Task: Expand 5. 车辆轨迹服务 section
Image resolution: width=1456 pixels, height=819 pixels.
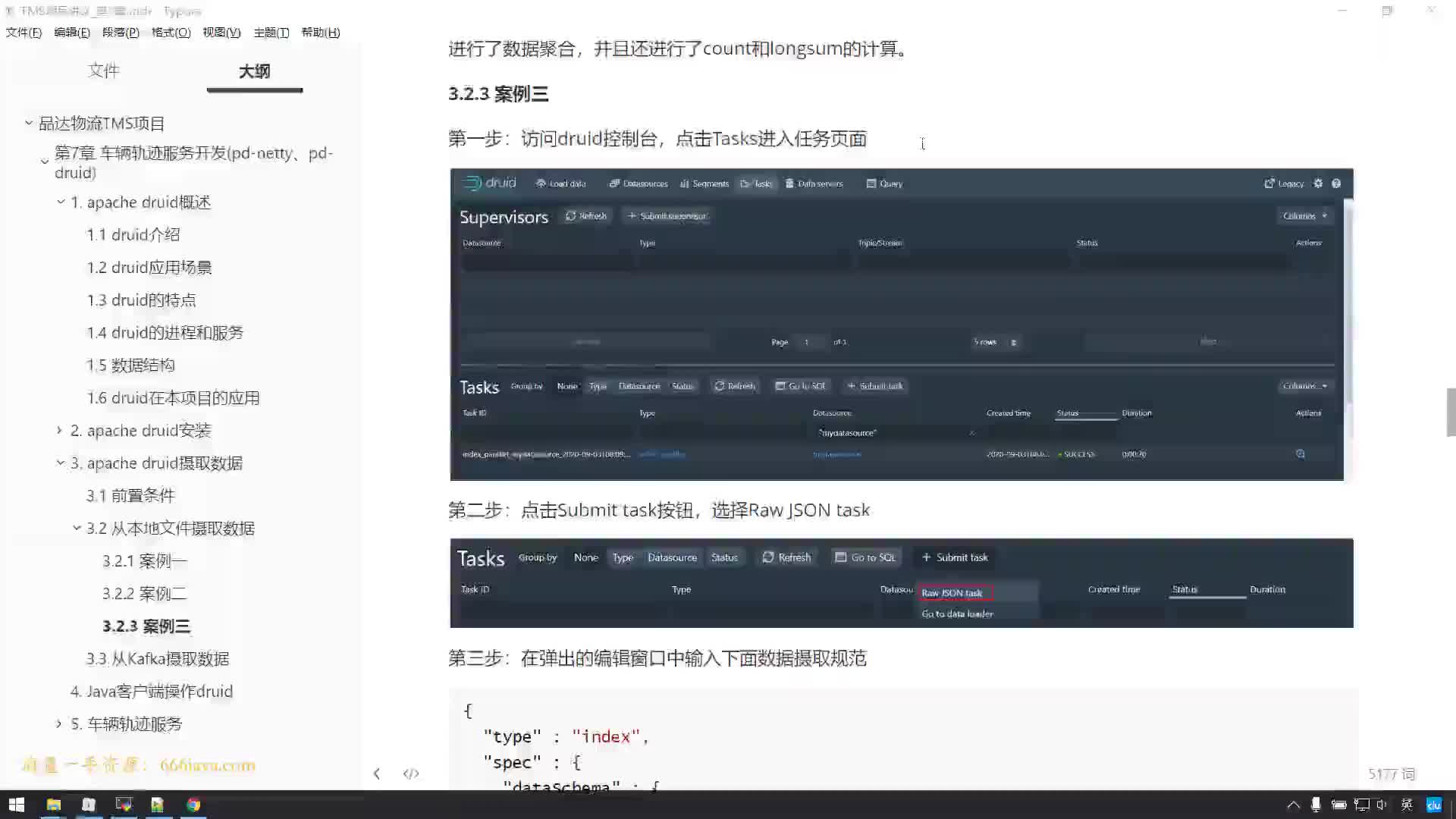Action: pos(59,723)
